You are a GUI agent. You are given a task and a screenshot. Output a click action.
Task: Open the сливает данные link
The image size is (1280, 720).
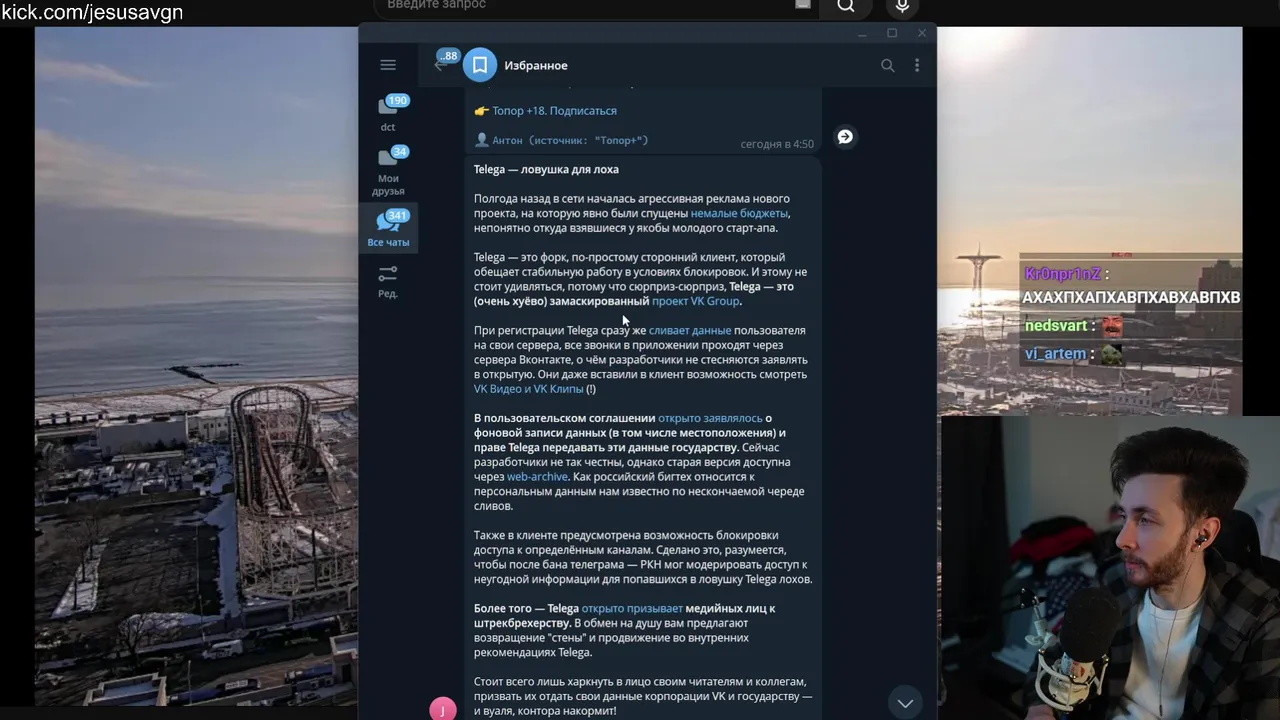pyautogui.click(x=690, y=330)
